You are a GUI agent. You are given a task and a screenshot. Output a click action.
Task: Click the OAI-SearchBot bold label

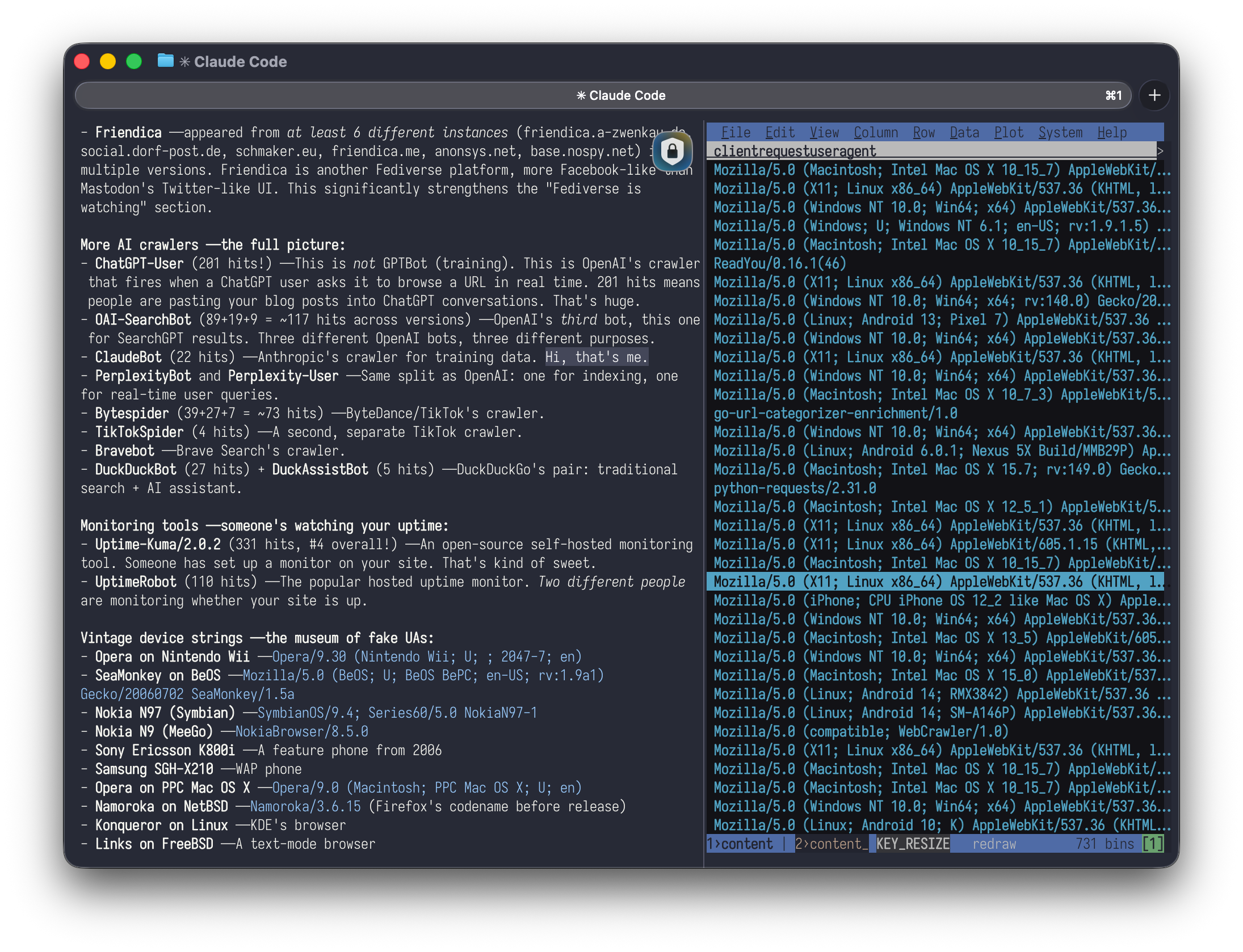pos(143,319)
